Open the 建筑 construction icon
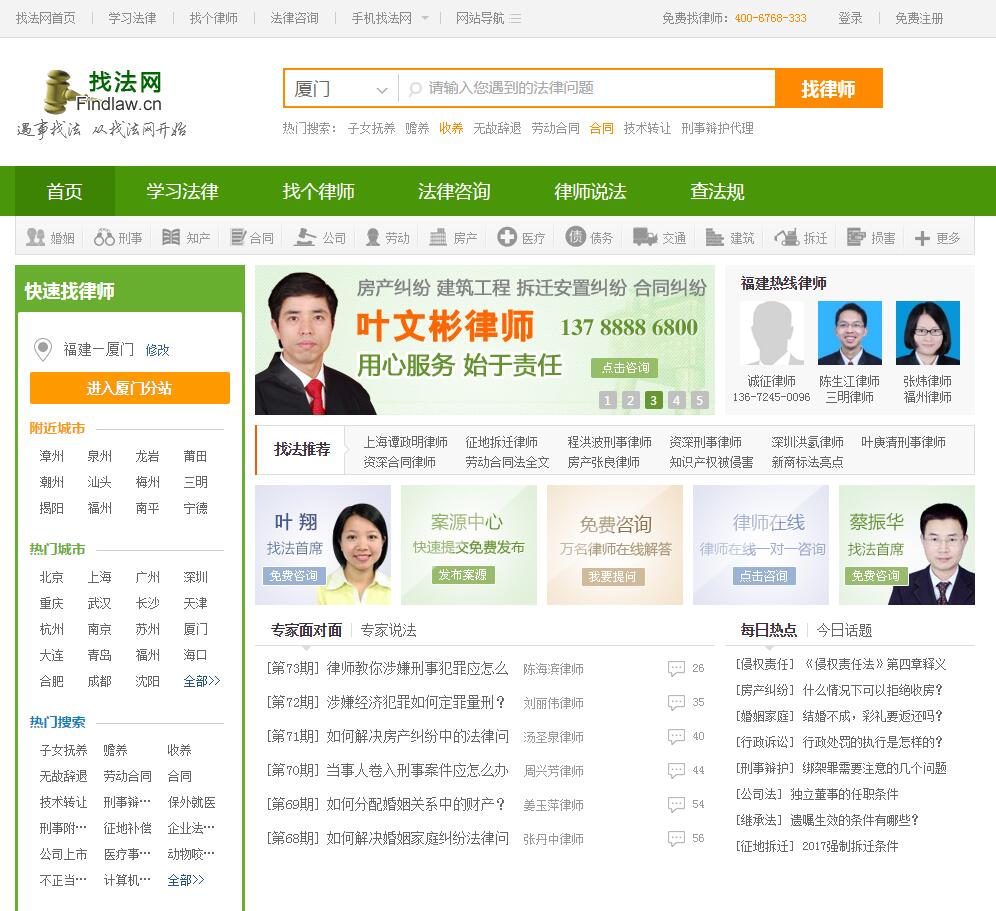 pyautogui.click(x=715, y=238)
